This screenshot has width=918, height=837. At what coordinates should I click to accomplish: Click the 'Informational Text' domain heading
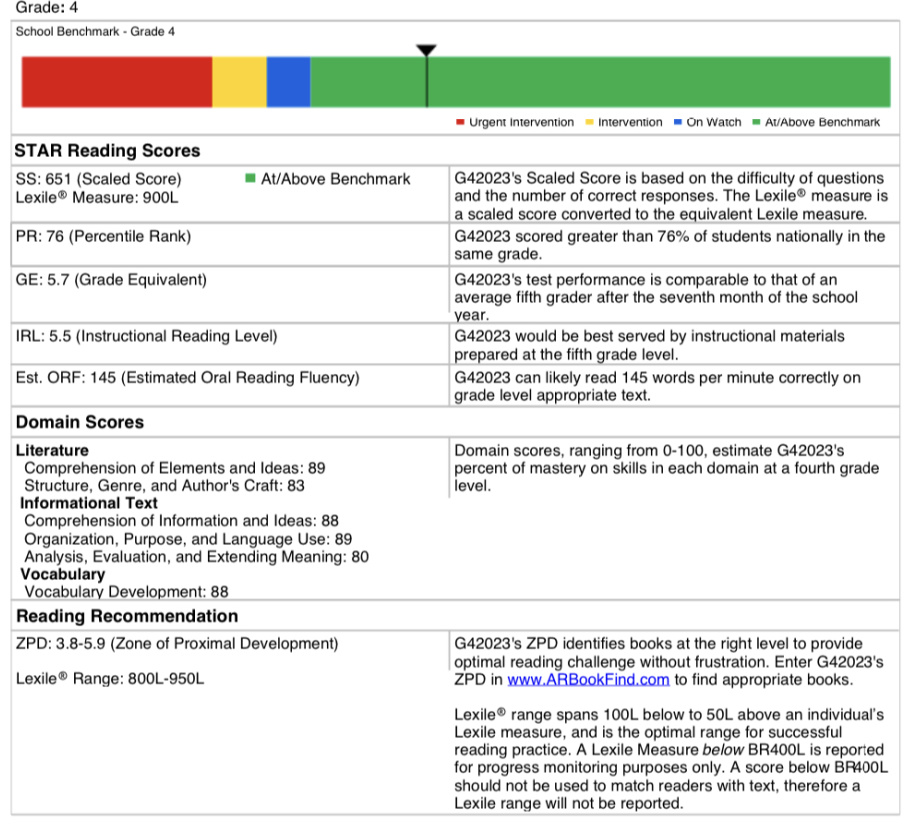pos(88,503)
